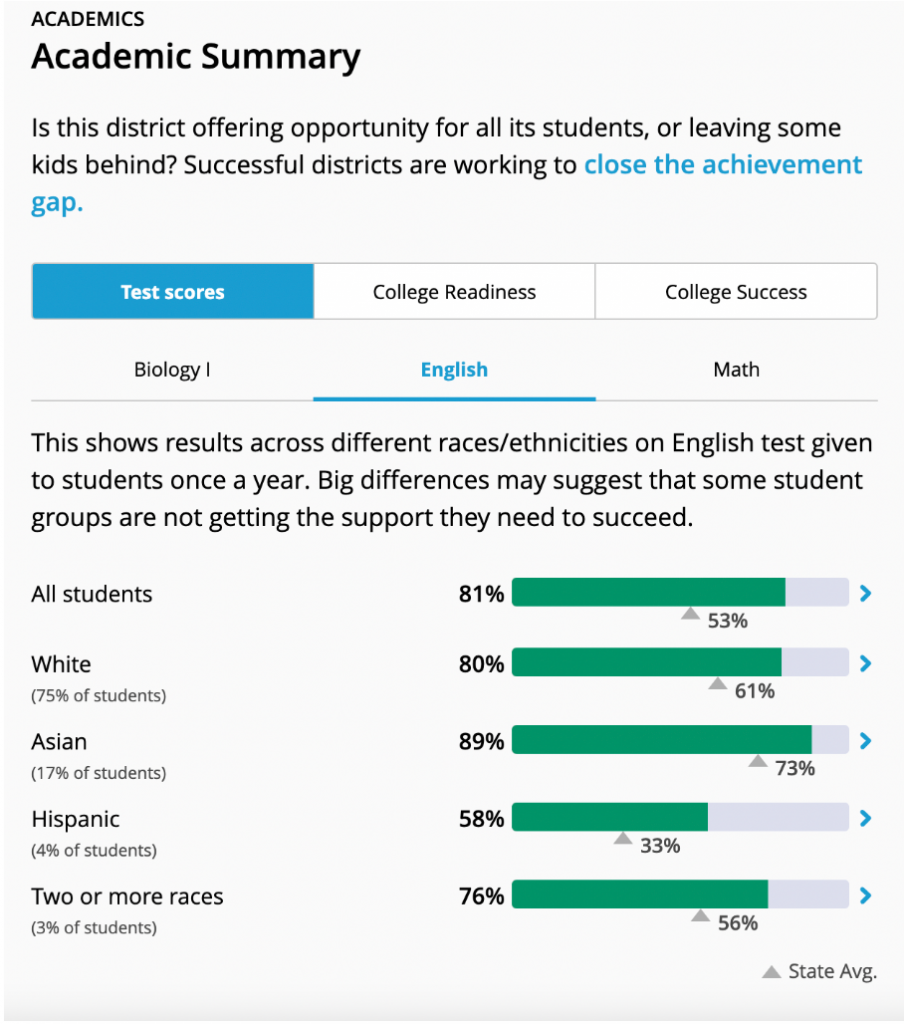This screenshot has width=904, height=1024.
Task: Click the 61% state average triangle marker
Action: point(717,684)
